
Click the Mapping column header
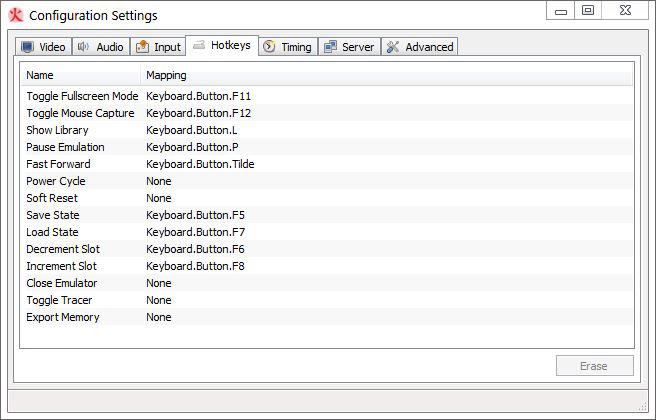pyautogui.click(x=166, y=75)
